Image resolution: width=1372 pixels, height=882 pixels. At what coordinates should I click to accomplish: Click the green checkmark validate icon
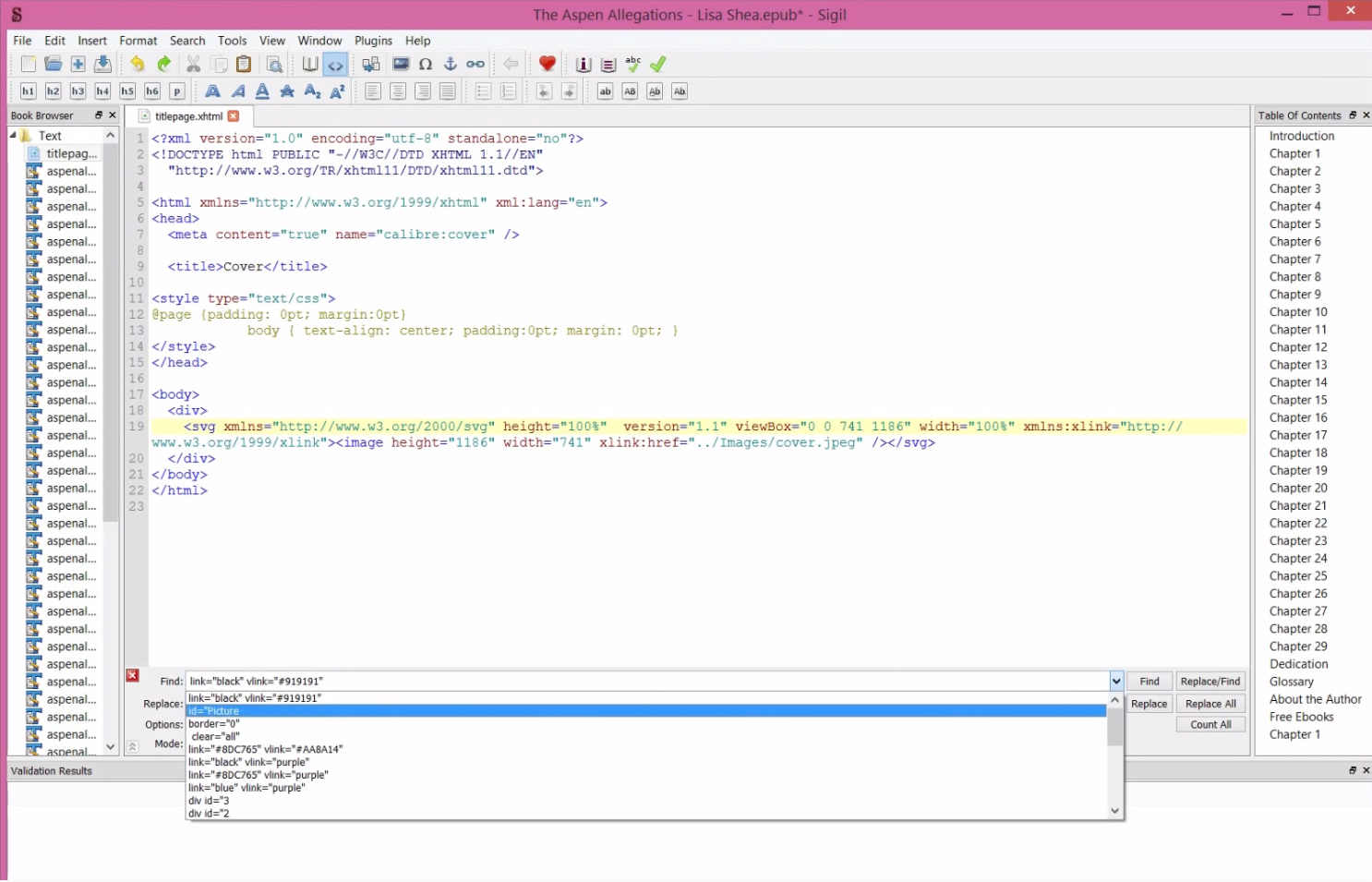[658, 65]
